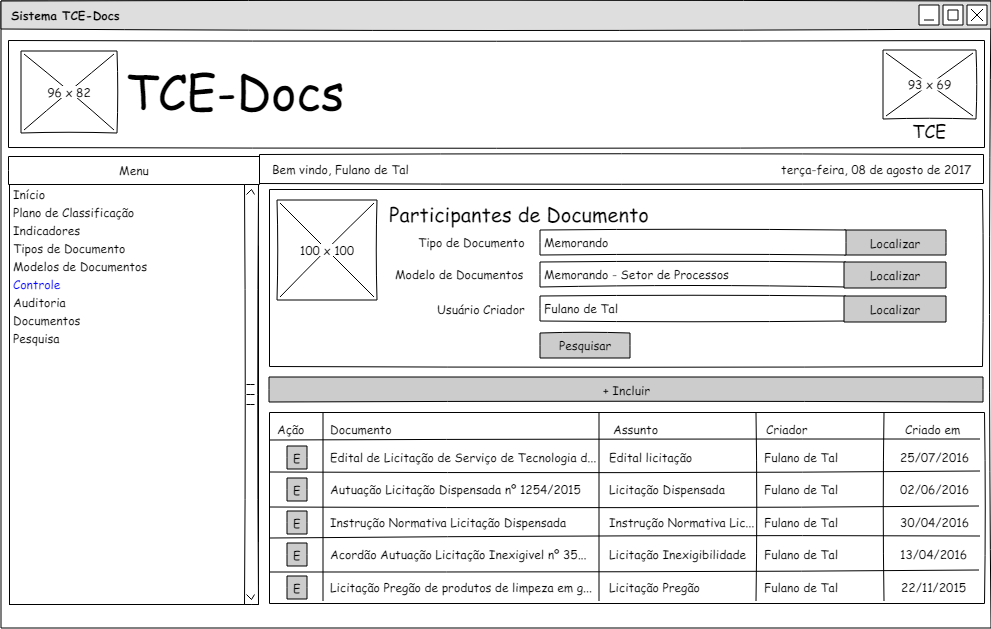Click the E icon for Autuação Licitação Dispensada row
This screenshot has width=991, height=629.
coord(297,490)
